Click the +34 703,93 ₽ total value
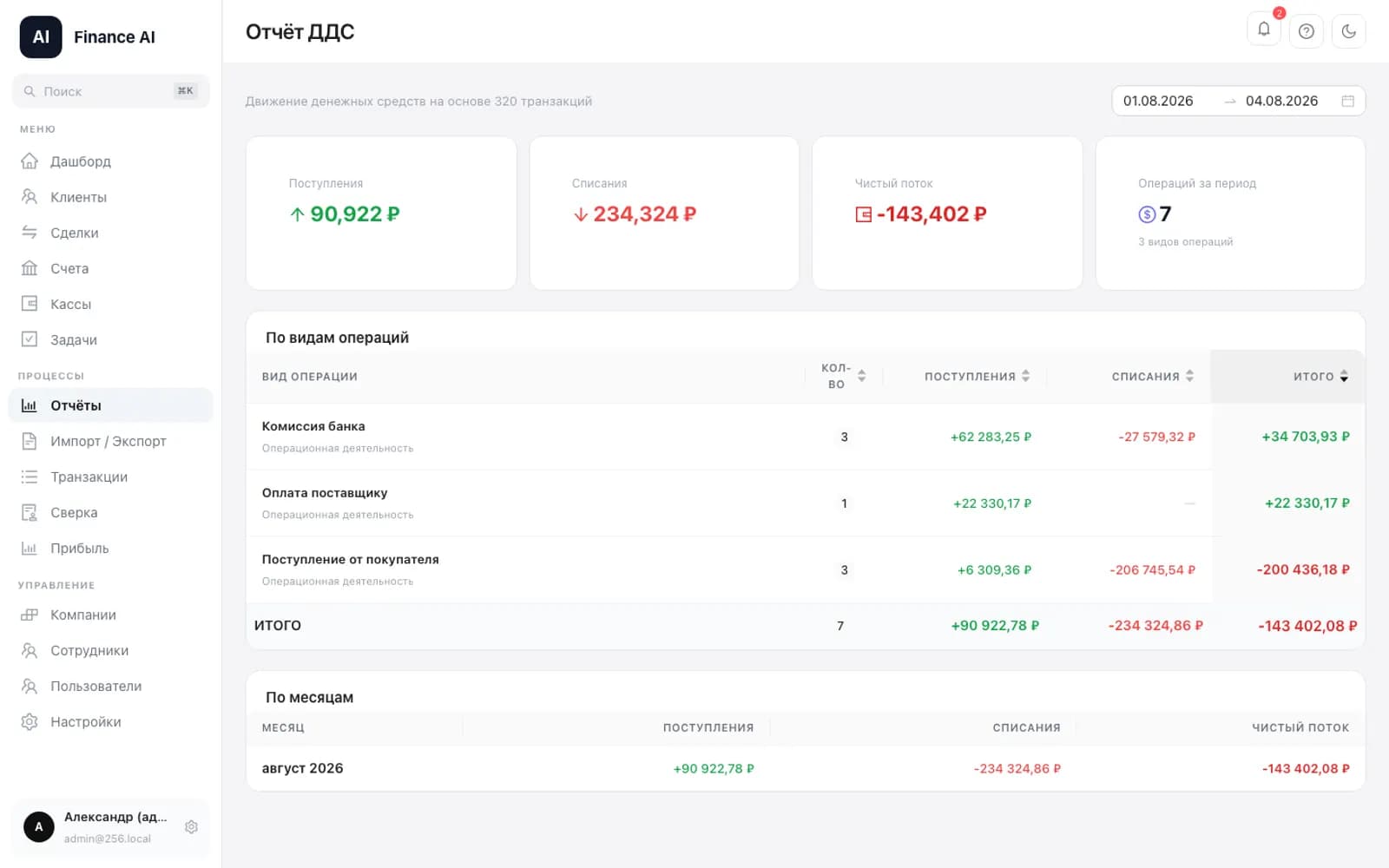 1306,437
